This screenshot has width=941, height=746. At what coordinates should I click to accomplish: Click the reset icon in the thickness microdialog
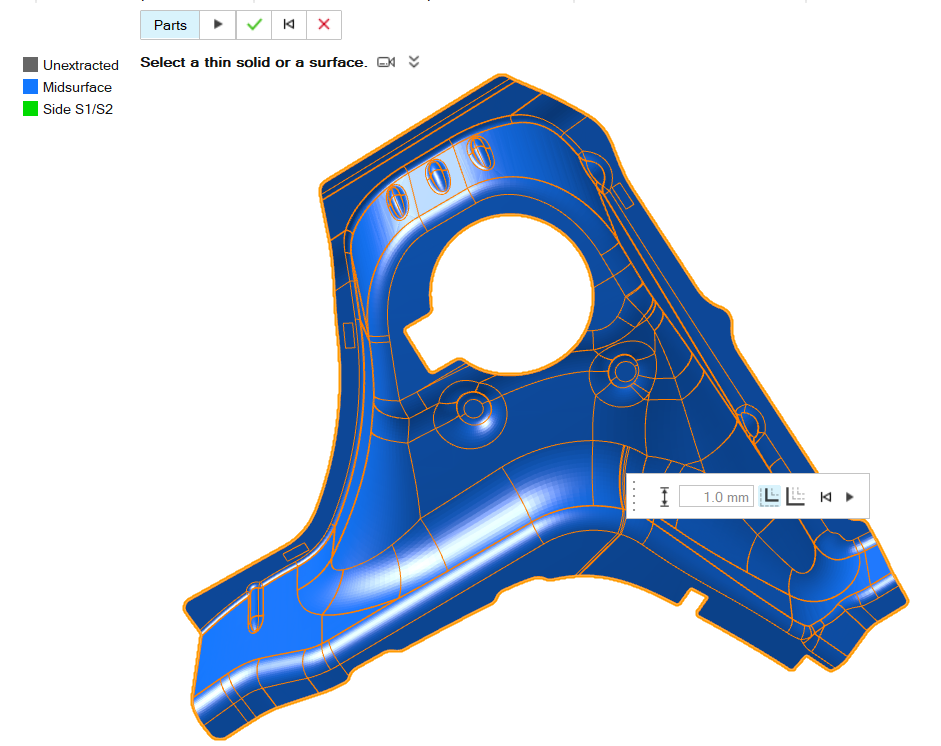click(x=826, y=496)
